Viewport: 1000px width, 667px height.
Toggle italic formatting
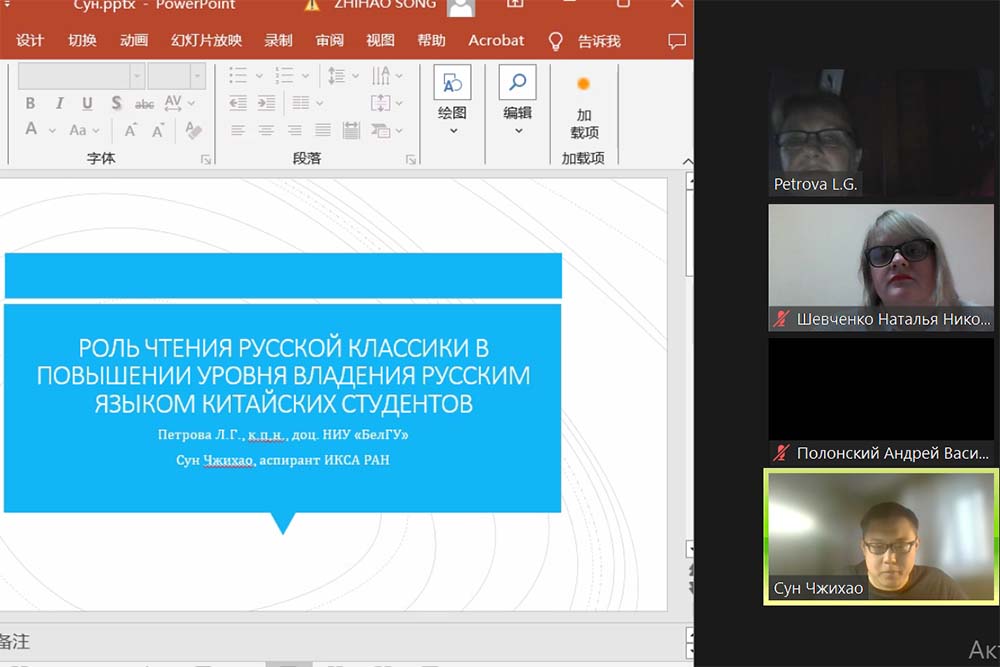tap(59, 103)
